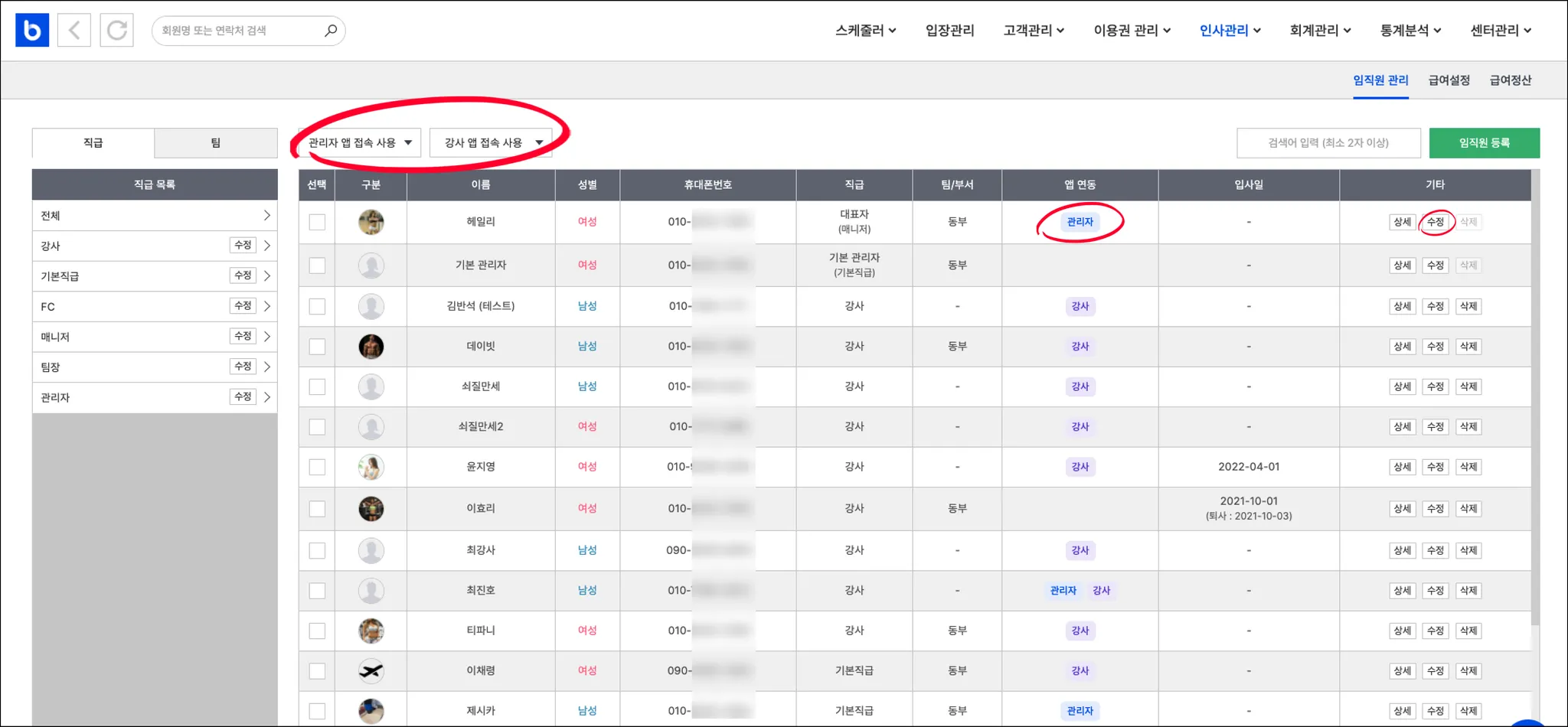Image resolution: width=1568 pixels, height=727 pixels.
Task: Check the row checkbox for 데이빗
Action: tap(317, 347)
